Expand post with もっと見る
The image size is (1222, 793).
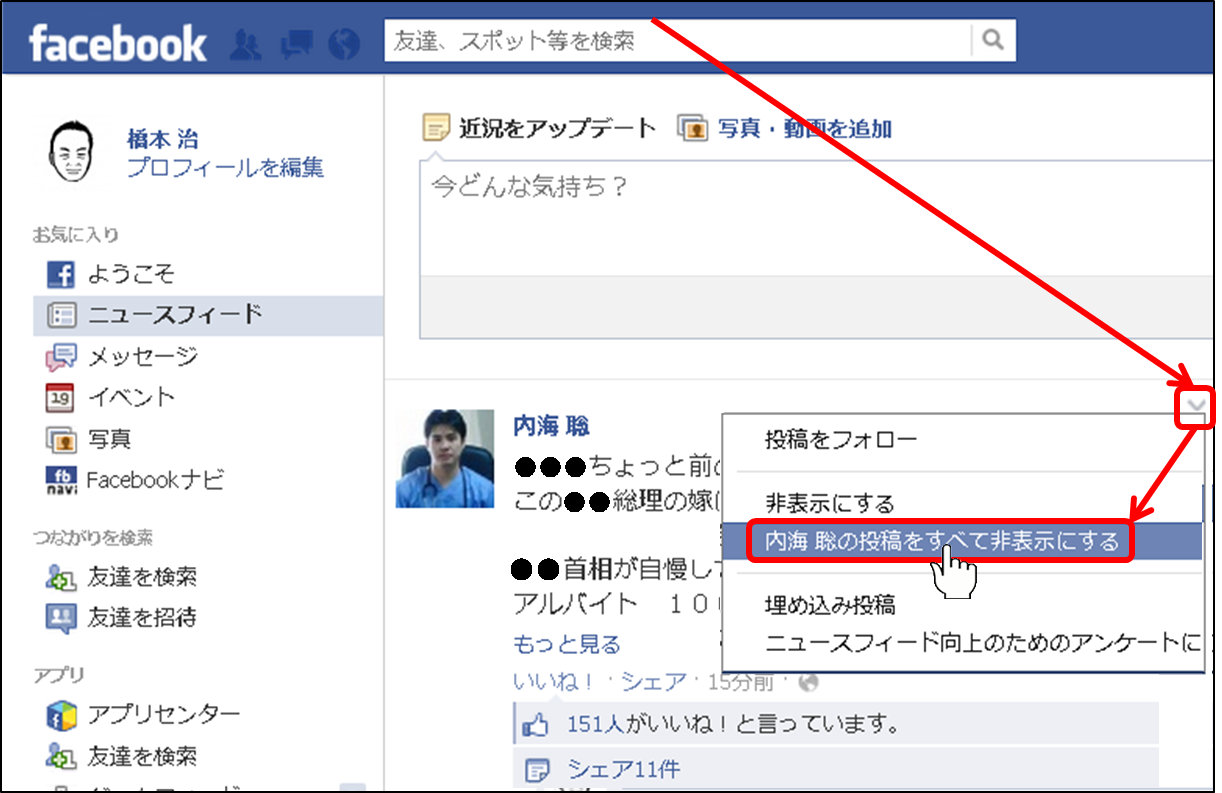point(566,644)
